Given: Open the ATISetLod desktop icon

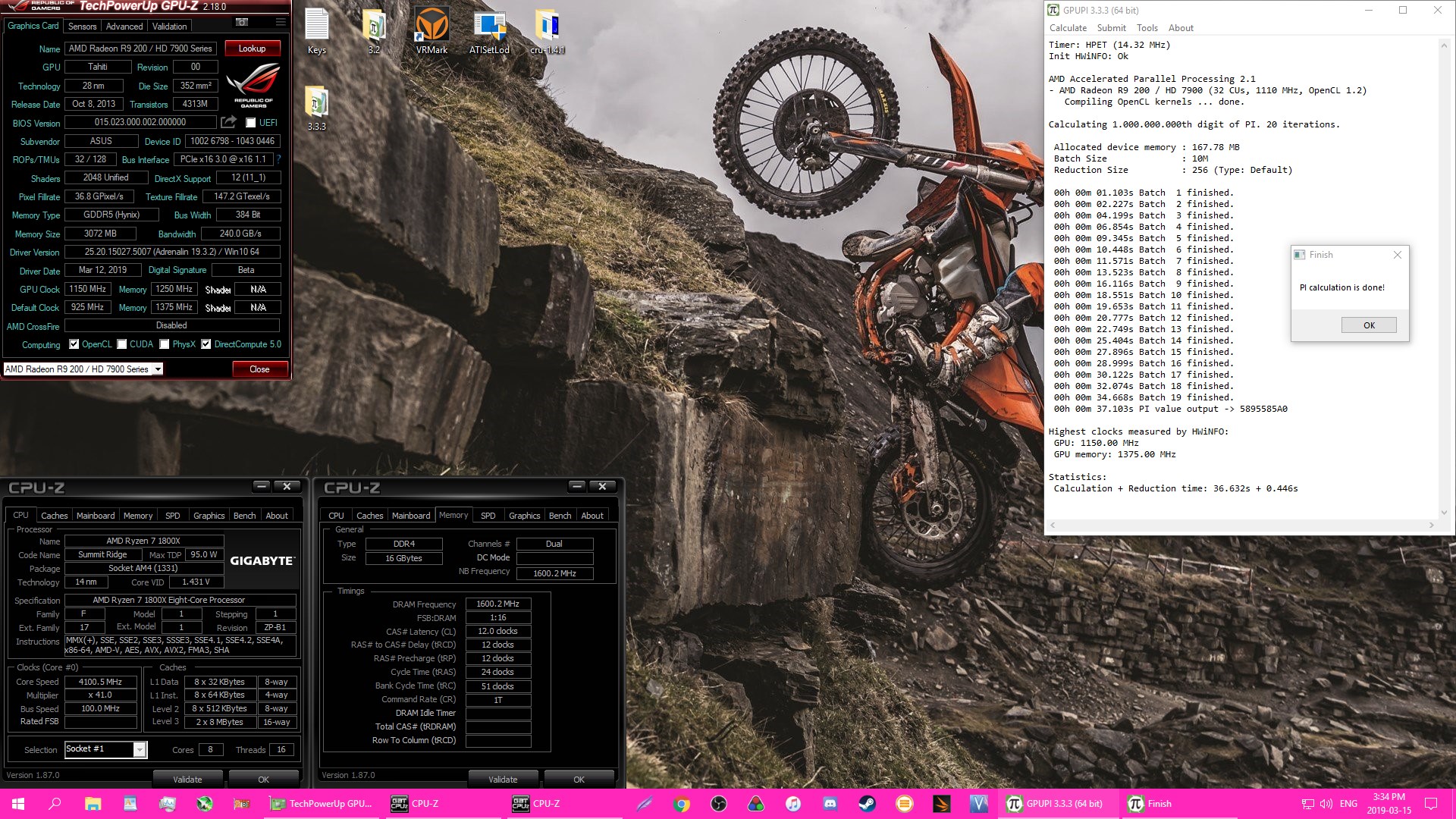Looking at the screenshot, I should 489,32.
